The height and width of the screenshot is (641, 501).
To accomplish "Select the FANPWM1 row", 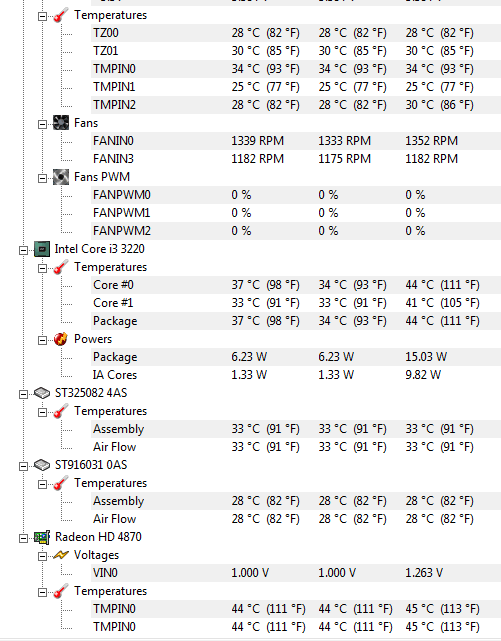I will point(296,213).
